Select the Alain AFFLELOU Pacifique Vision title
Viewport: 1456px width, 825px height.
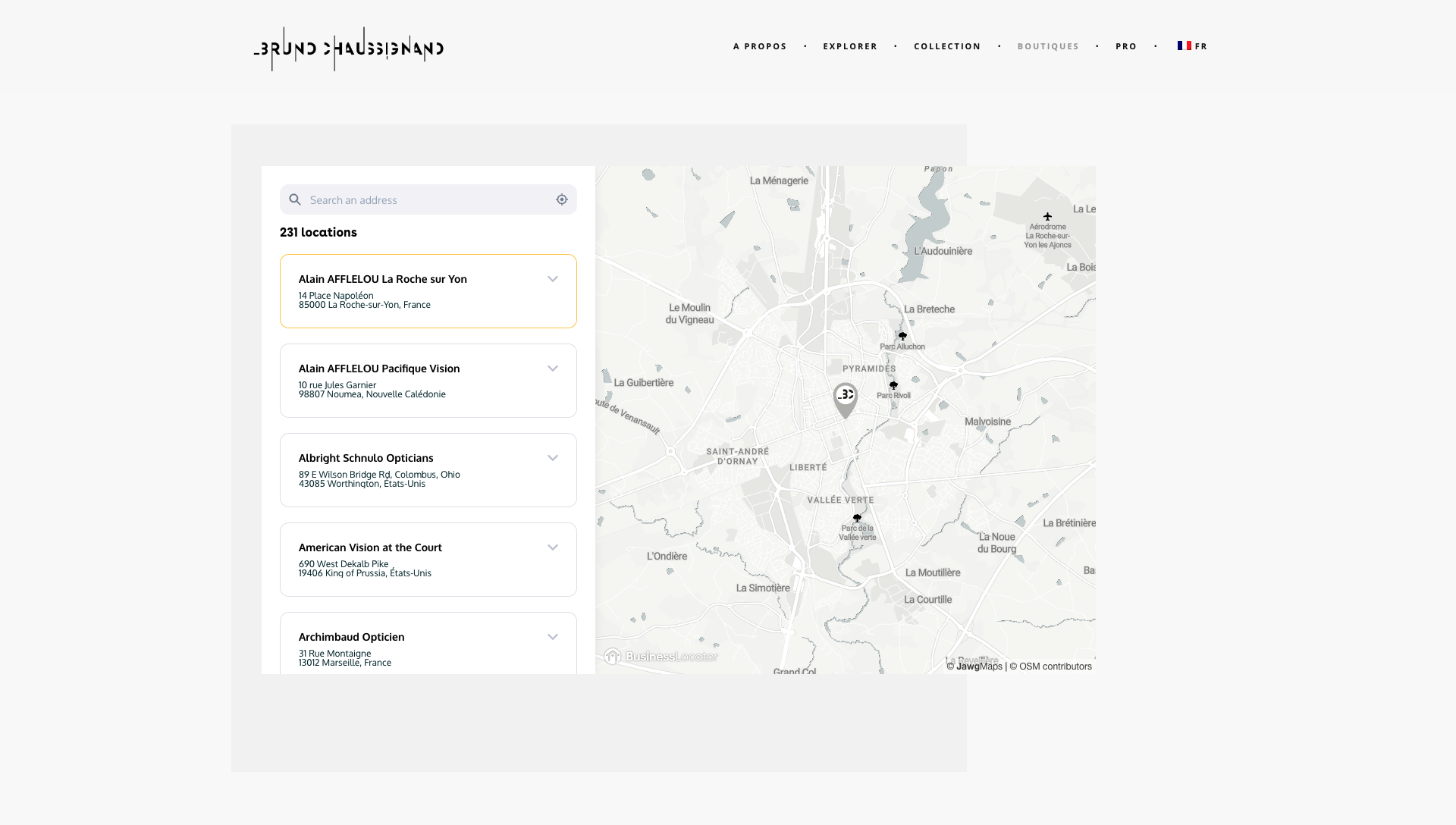(379, 369)
